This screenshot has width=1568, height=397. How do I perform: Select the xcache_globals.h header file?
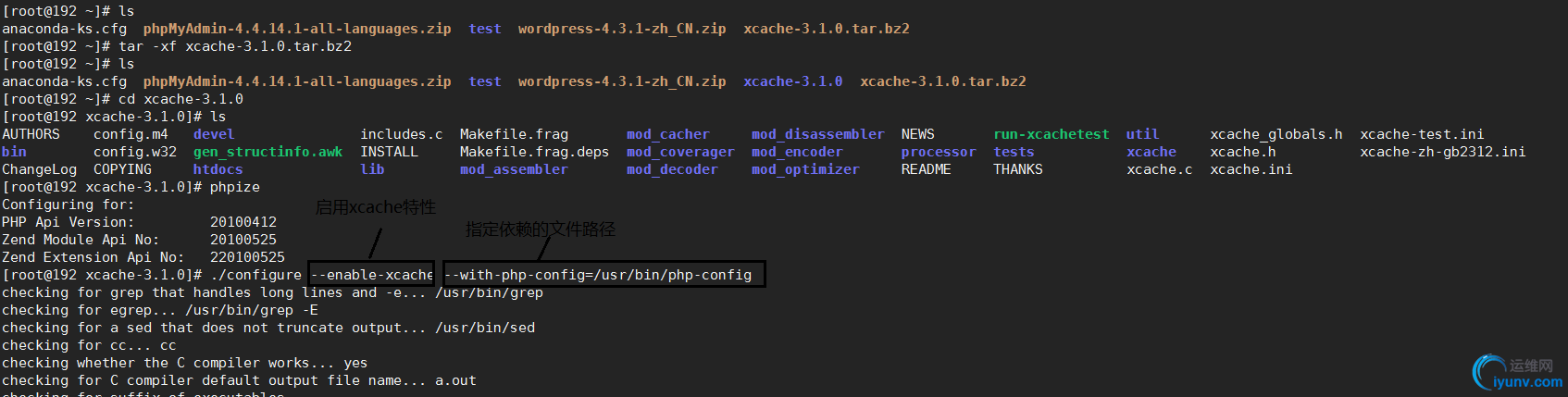pyautogui.click(x=1276, y=134)
